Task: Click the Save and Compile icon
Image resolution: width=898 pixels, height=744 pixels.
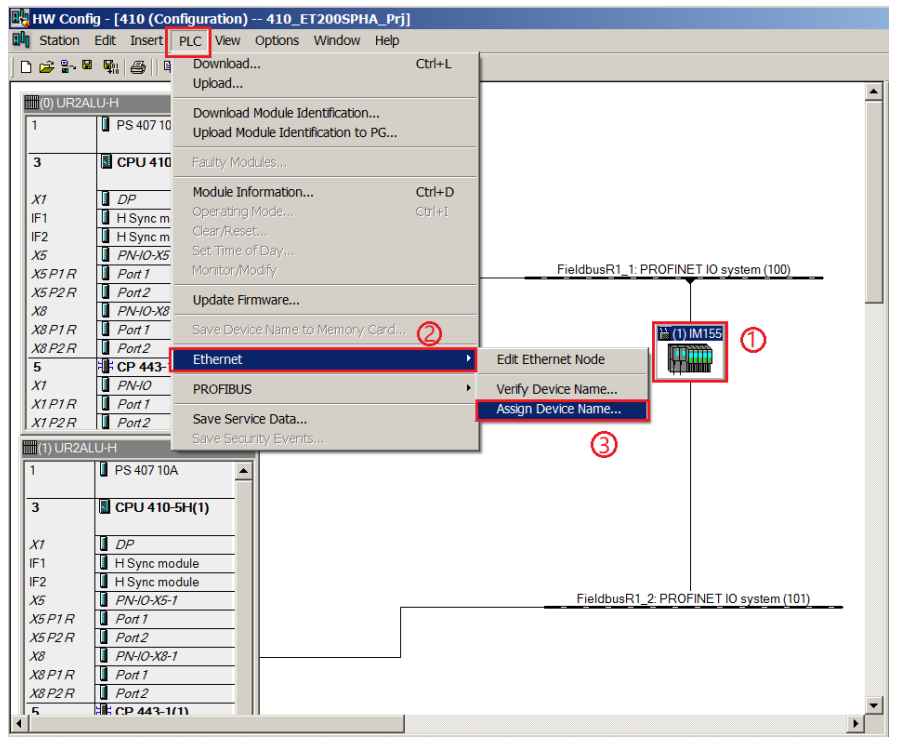Action: coord(111,68)
